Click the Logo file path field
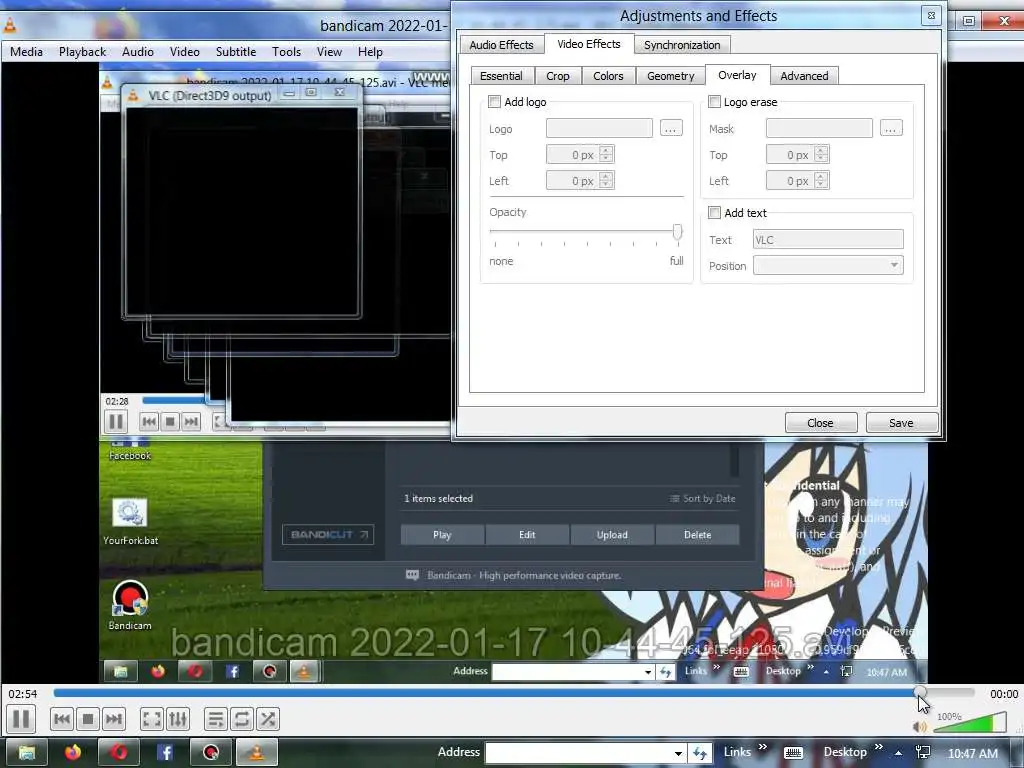 [599, 128]
